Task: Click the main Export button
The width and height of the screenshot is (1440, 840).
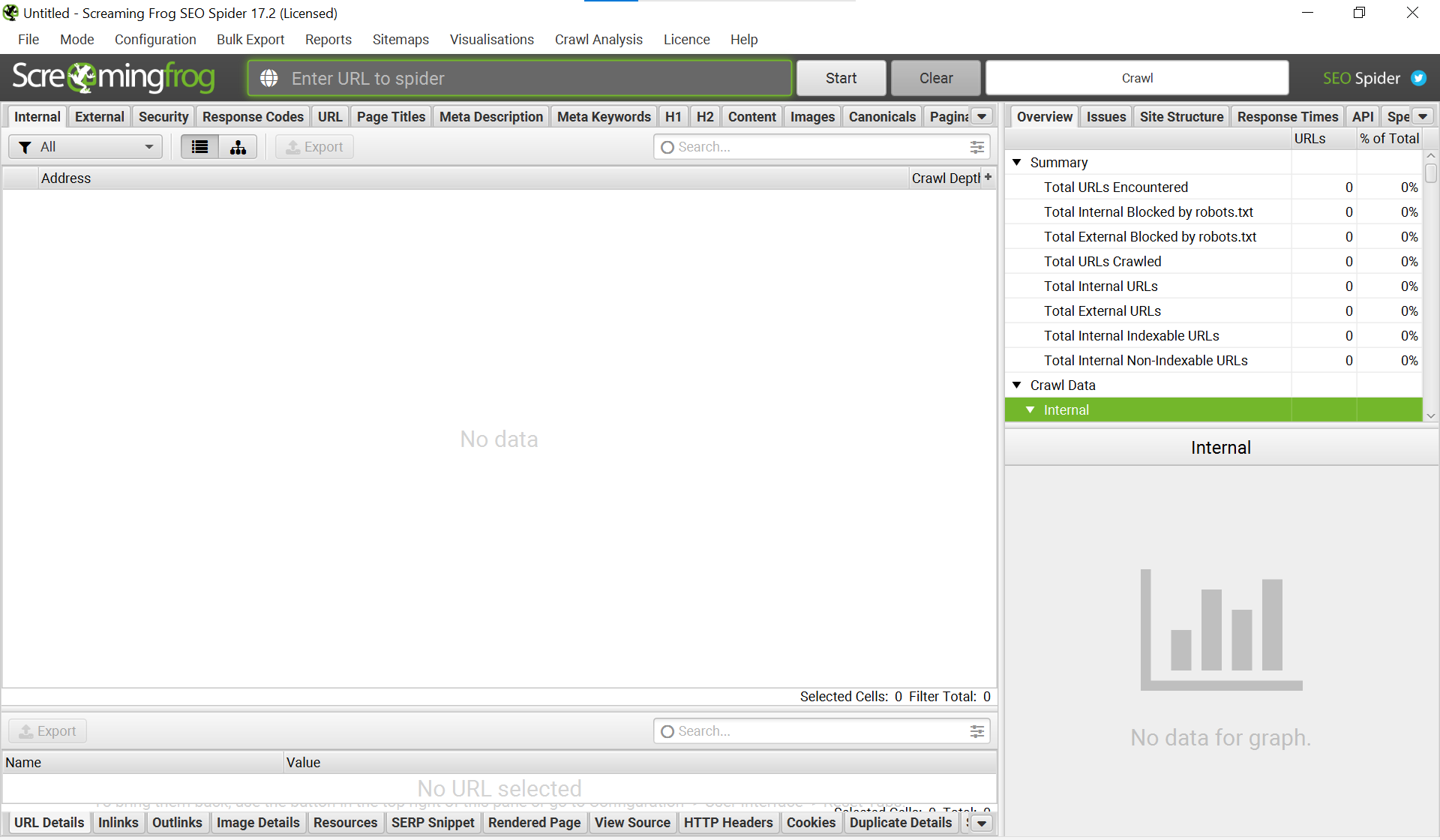Action: (315, 147)
